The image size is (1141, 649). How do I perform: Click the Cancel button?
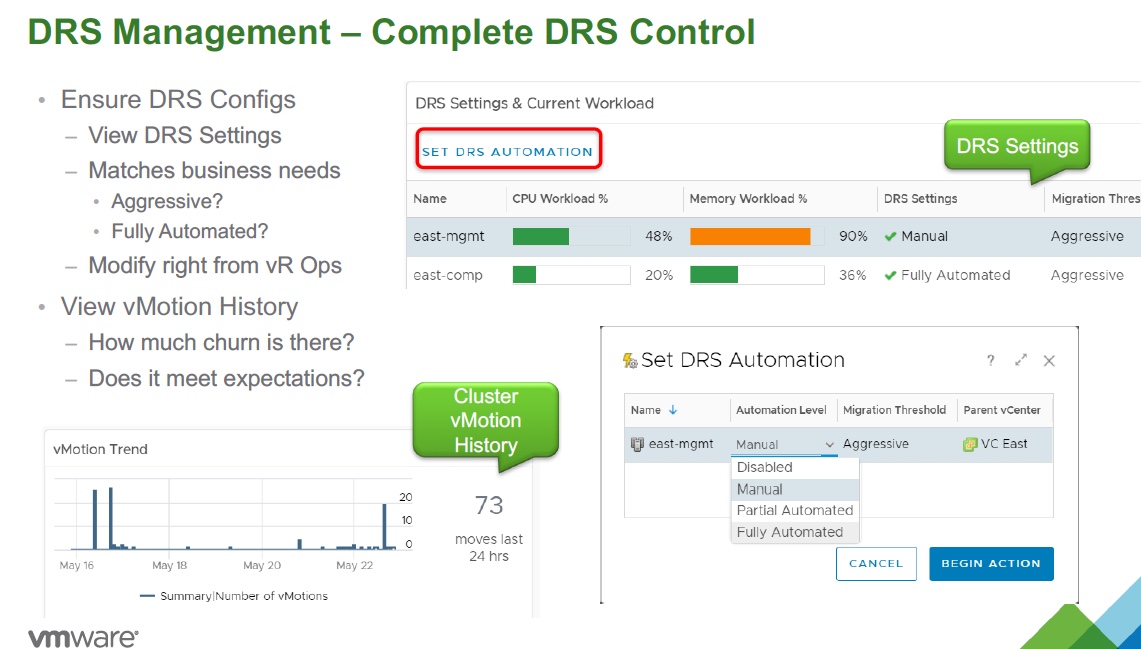coord(876,563)
